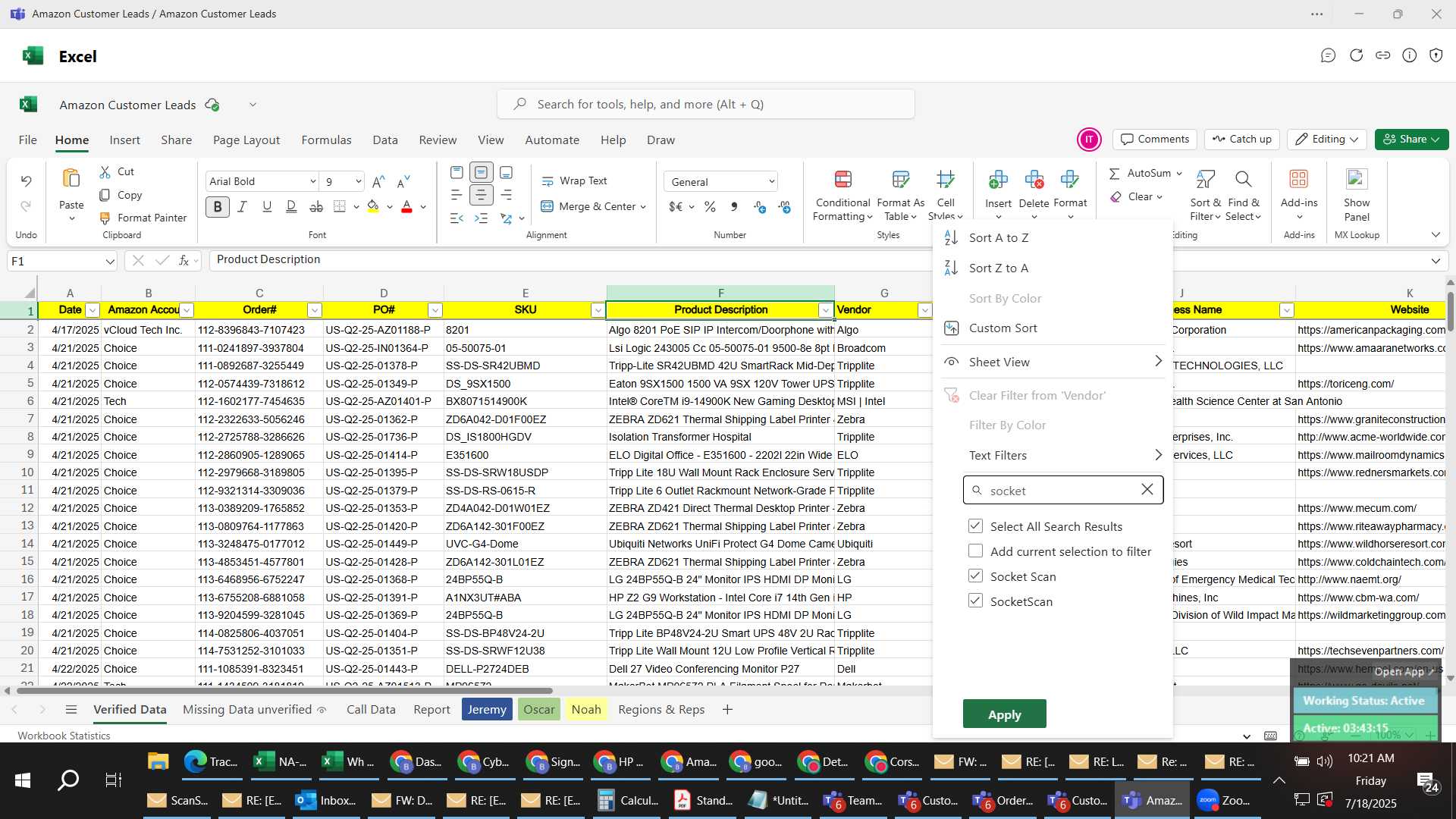Click the Name Box showing F1
The width and height of the screenshot is (1456, 819).
[61, 261]
